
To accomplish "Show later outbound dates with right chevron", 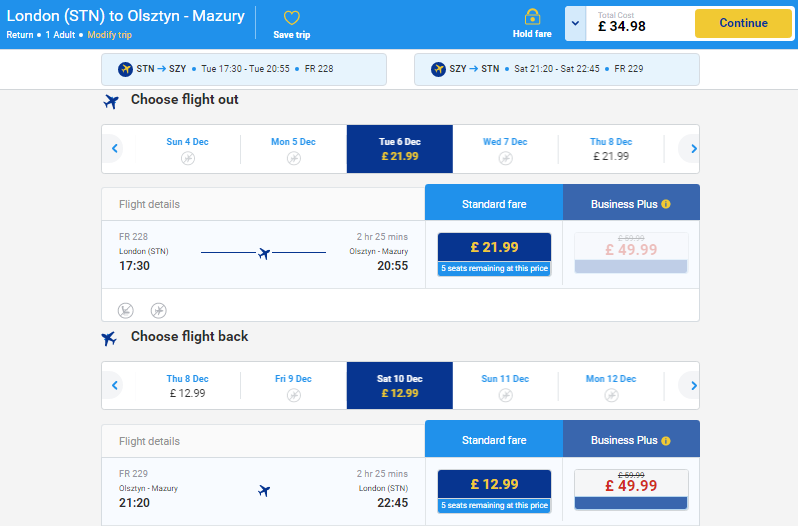I will tap(693, 149).
